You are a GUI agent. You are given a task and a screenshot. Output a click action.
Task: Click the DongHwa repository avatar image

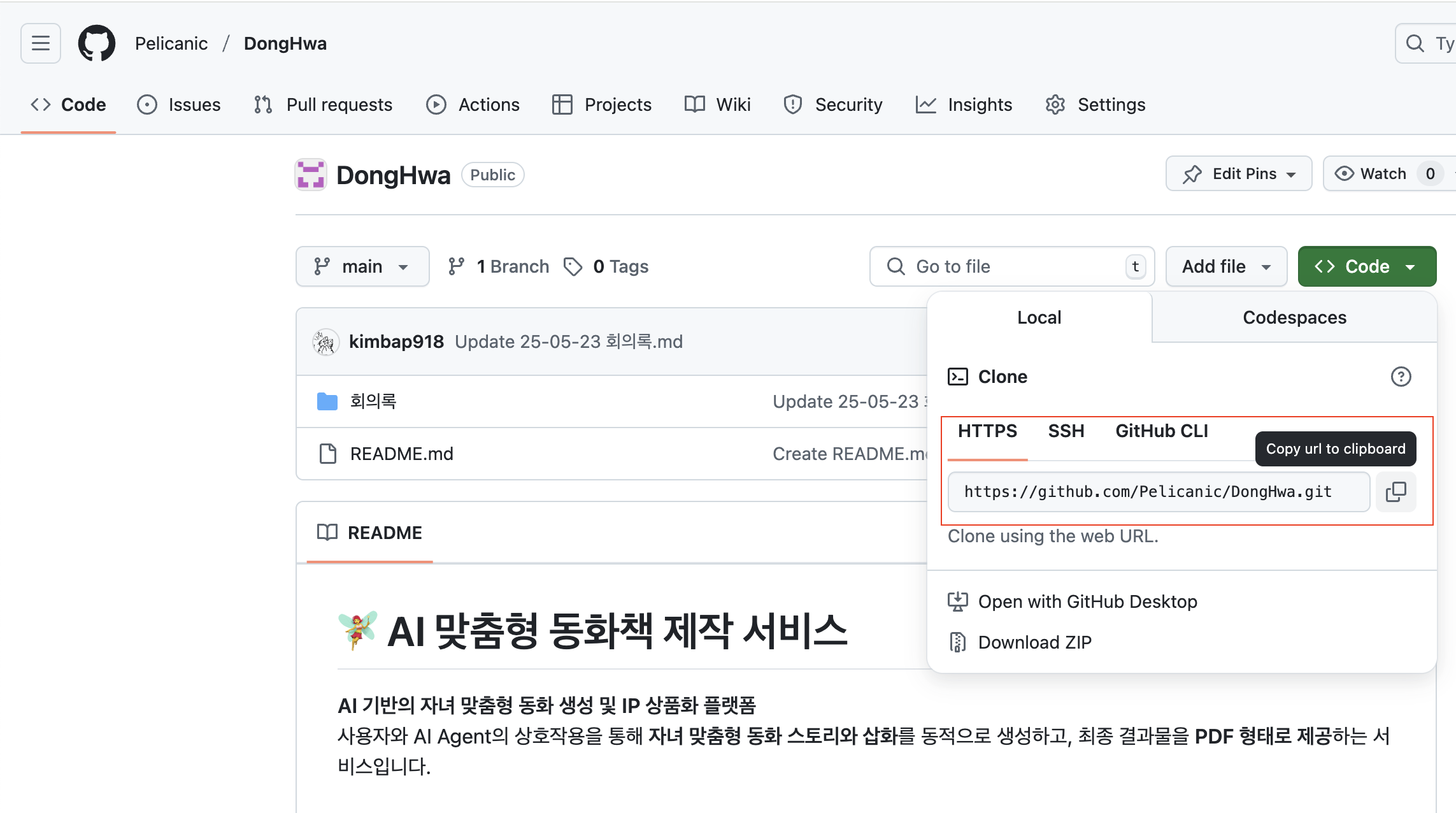pos(311,175)
